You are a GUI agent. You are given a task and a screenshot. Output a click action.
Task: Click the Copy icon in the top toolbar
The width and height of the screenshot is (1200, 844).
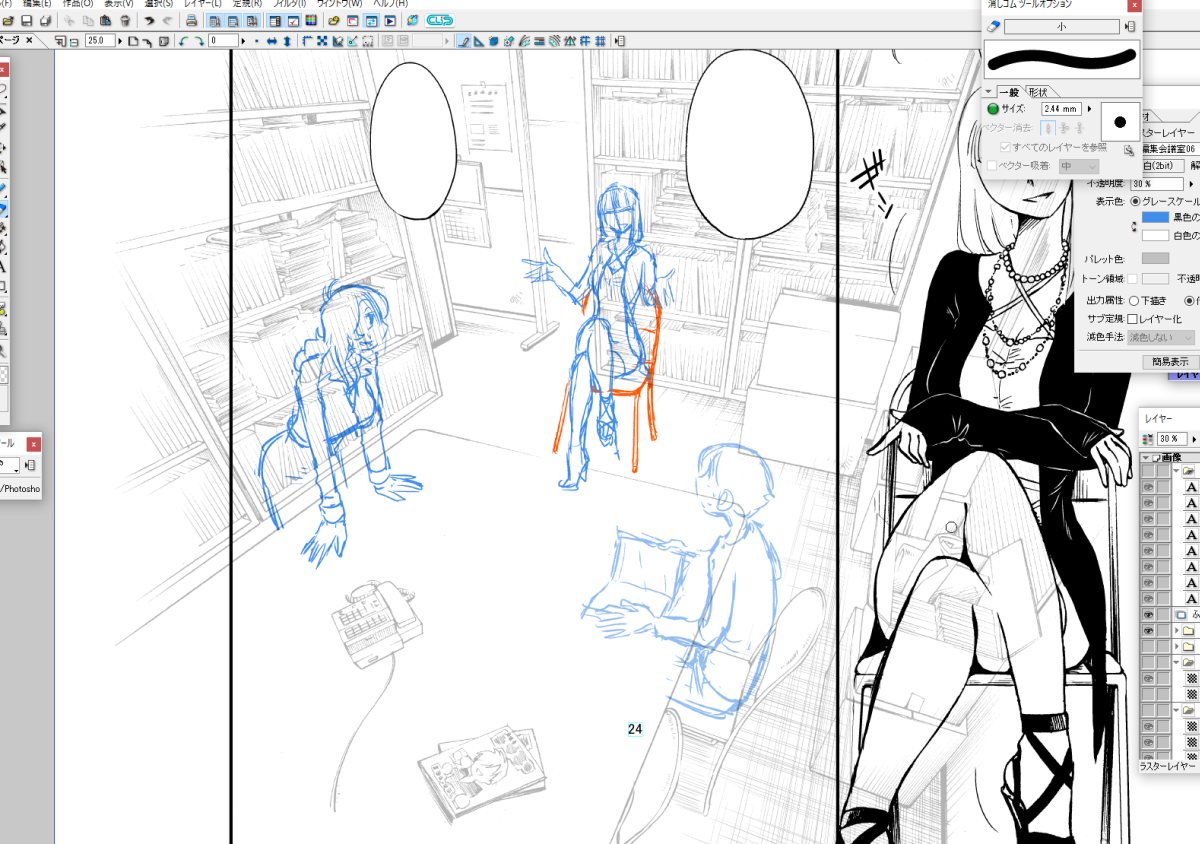[87, 20]
